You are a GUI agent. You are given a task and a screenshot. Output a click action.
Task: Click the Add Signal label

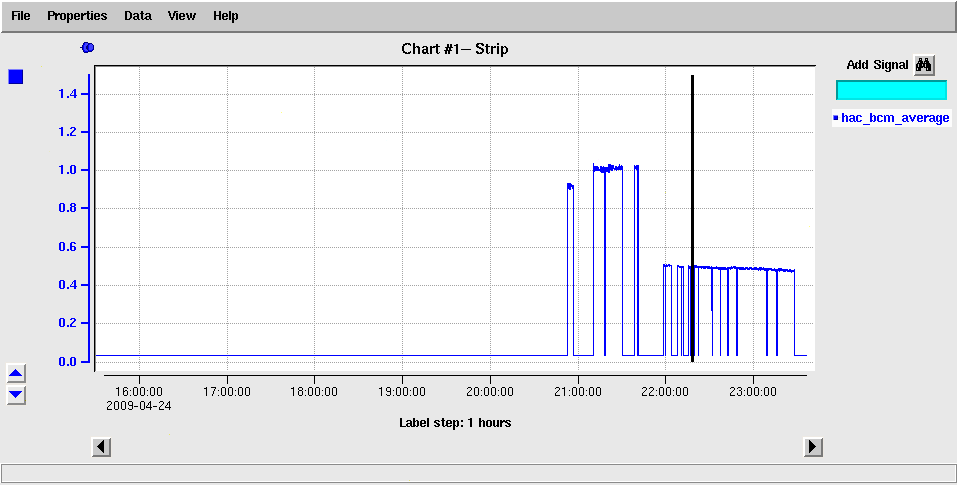[877, 65]
